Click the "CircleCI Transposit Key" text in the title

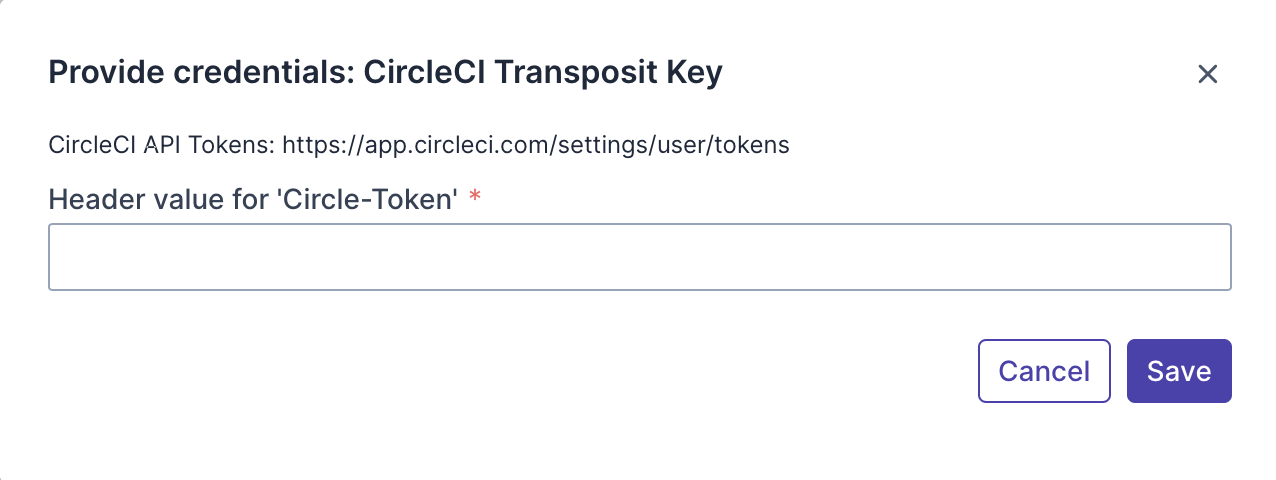point(542,73)
